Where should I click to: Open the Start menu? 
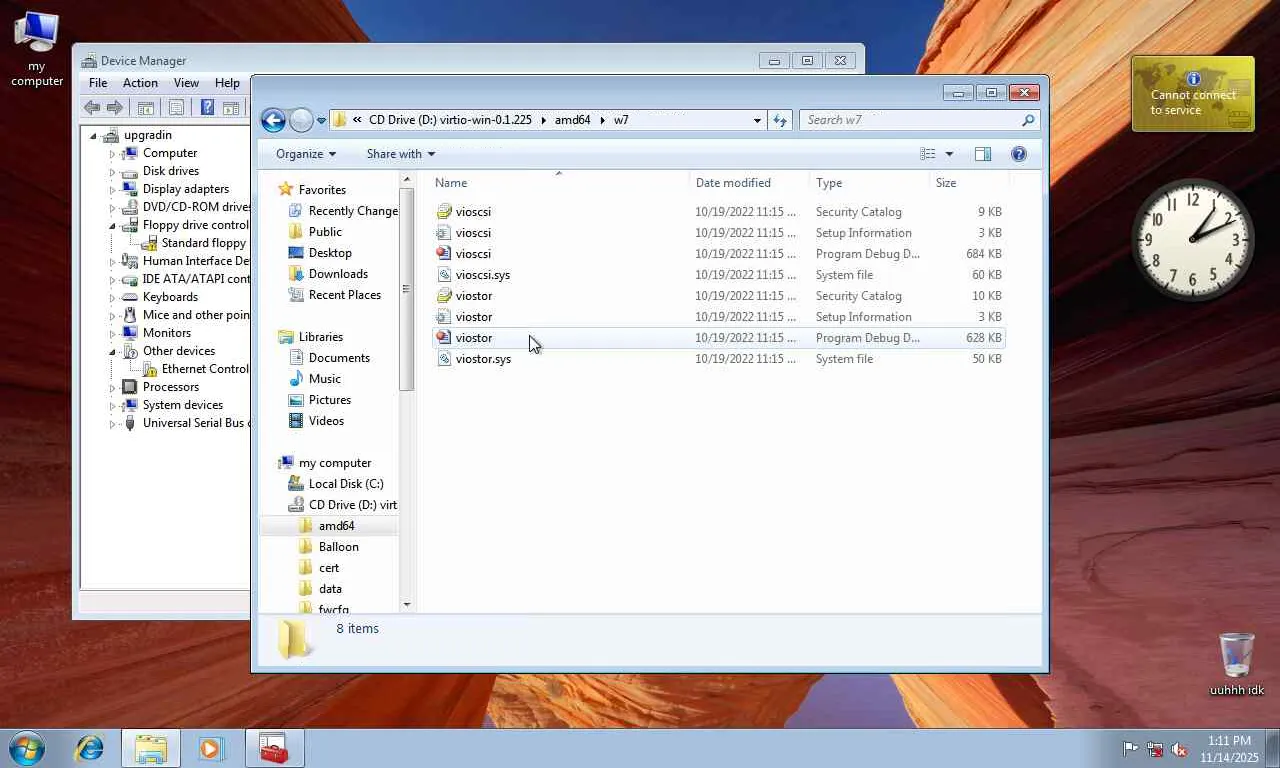click(x=27, y=748)
